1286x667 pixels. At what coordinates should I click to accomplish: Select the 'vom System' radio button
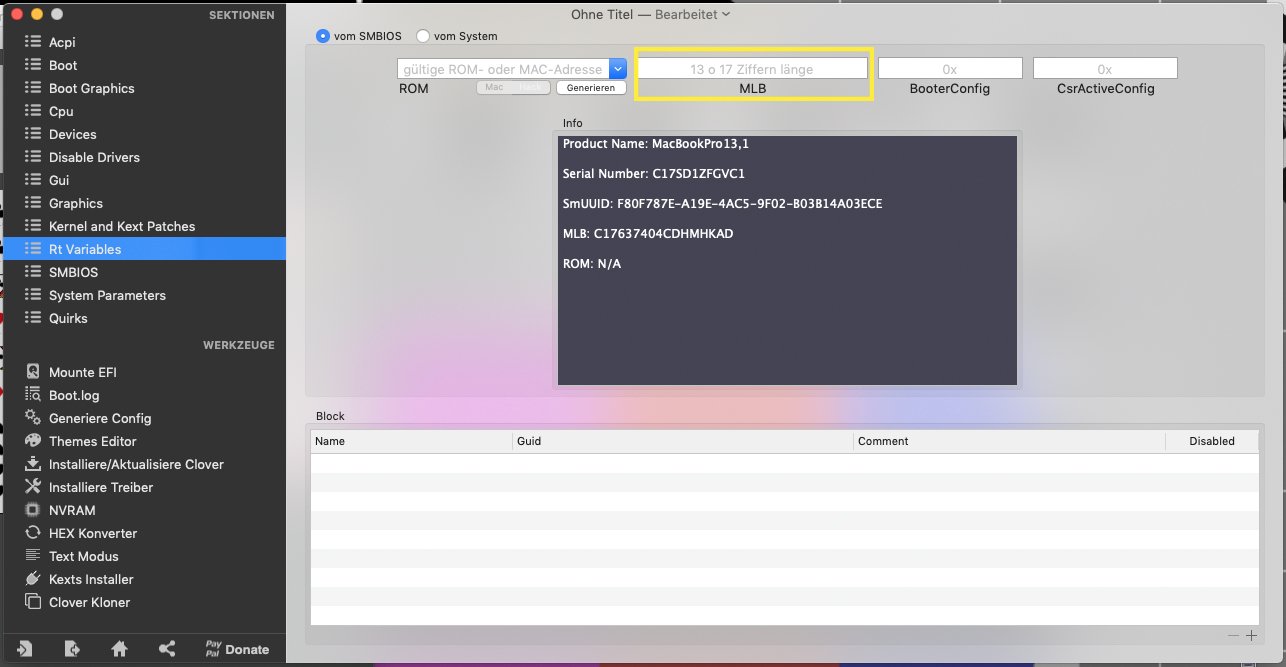click(423, 36)
